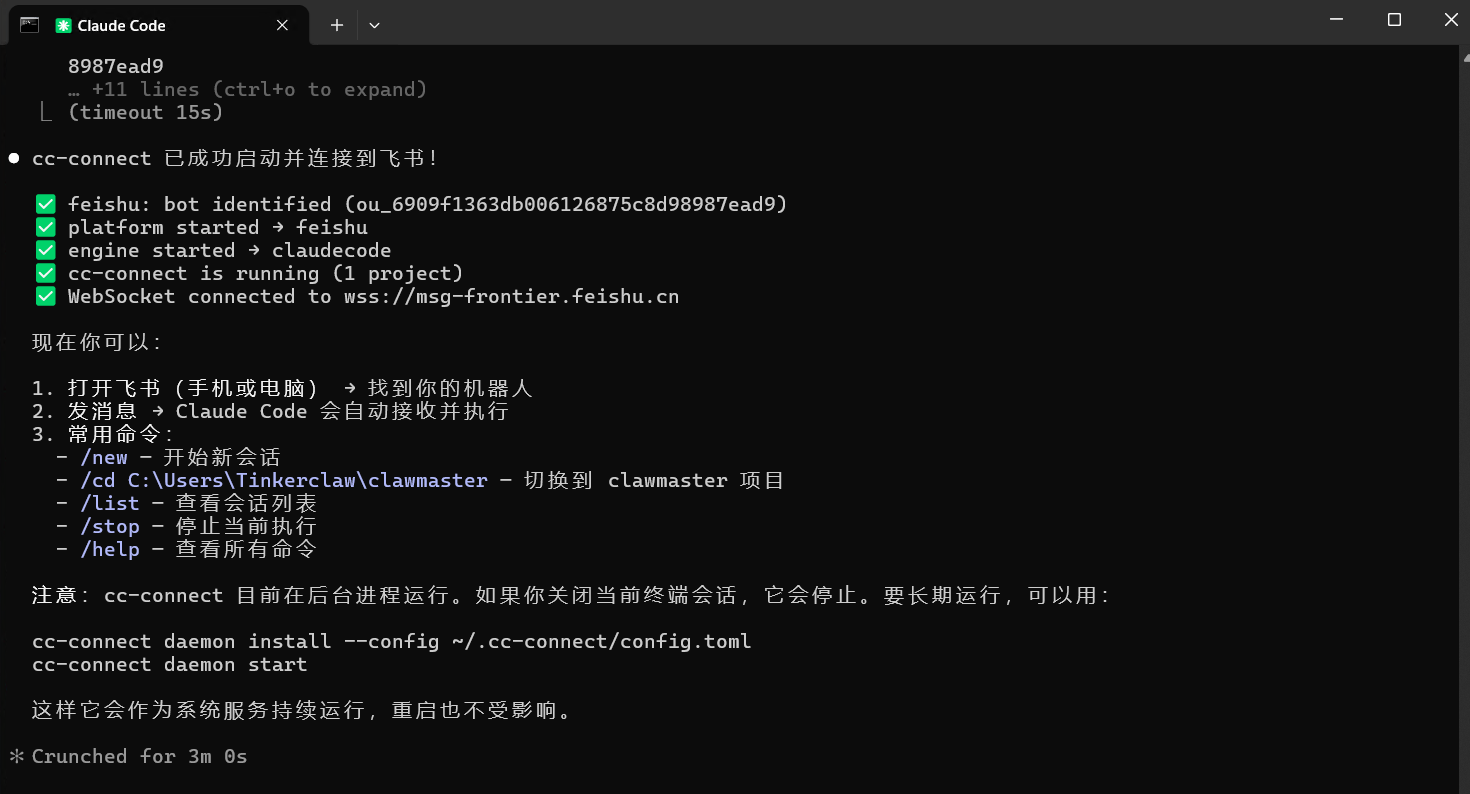
Task: Click the green Claude Code tab icon
Action: coord(63,26)
